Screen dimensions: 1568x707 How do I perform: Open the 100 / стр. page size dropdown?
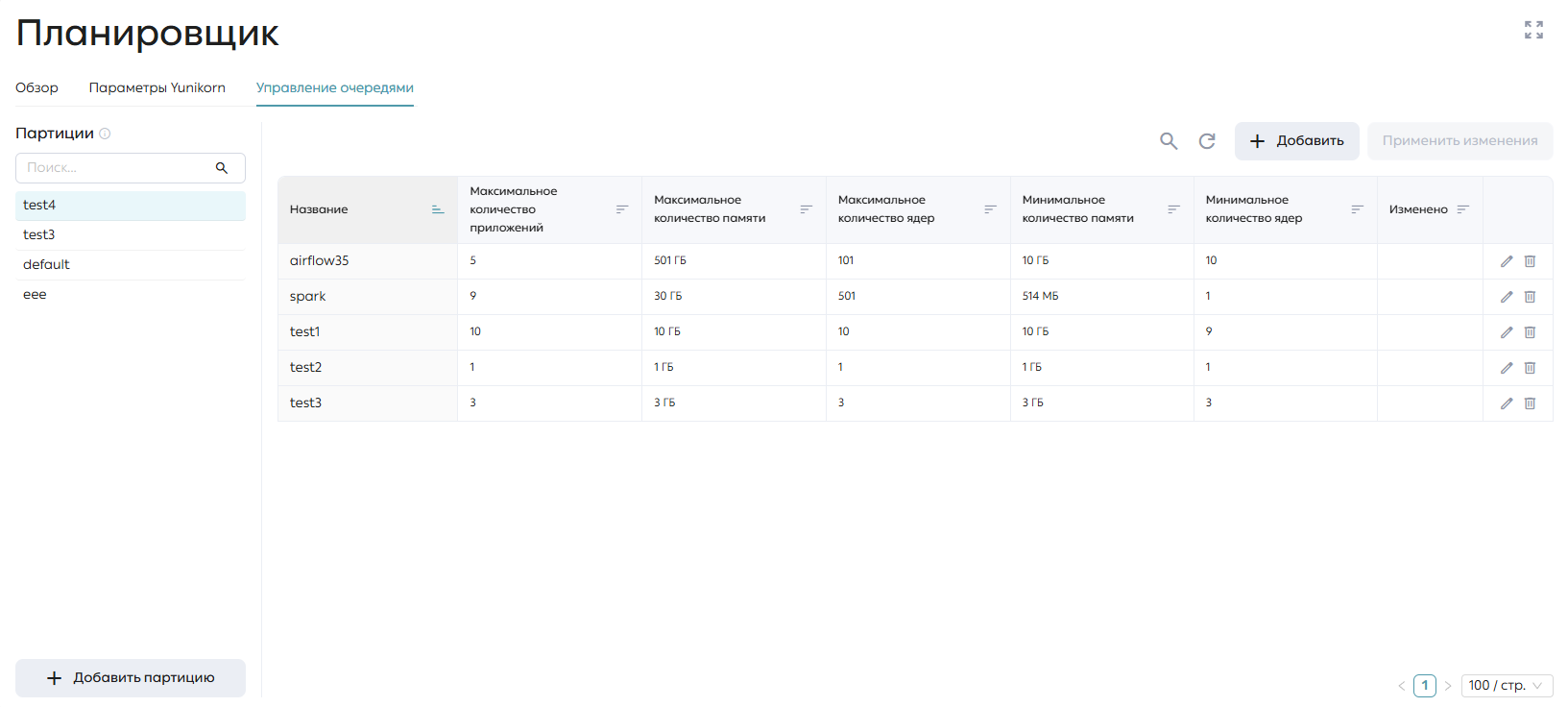point(1507,685)
